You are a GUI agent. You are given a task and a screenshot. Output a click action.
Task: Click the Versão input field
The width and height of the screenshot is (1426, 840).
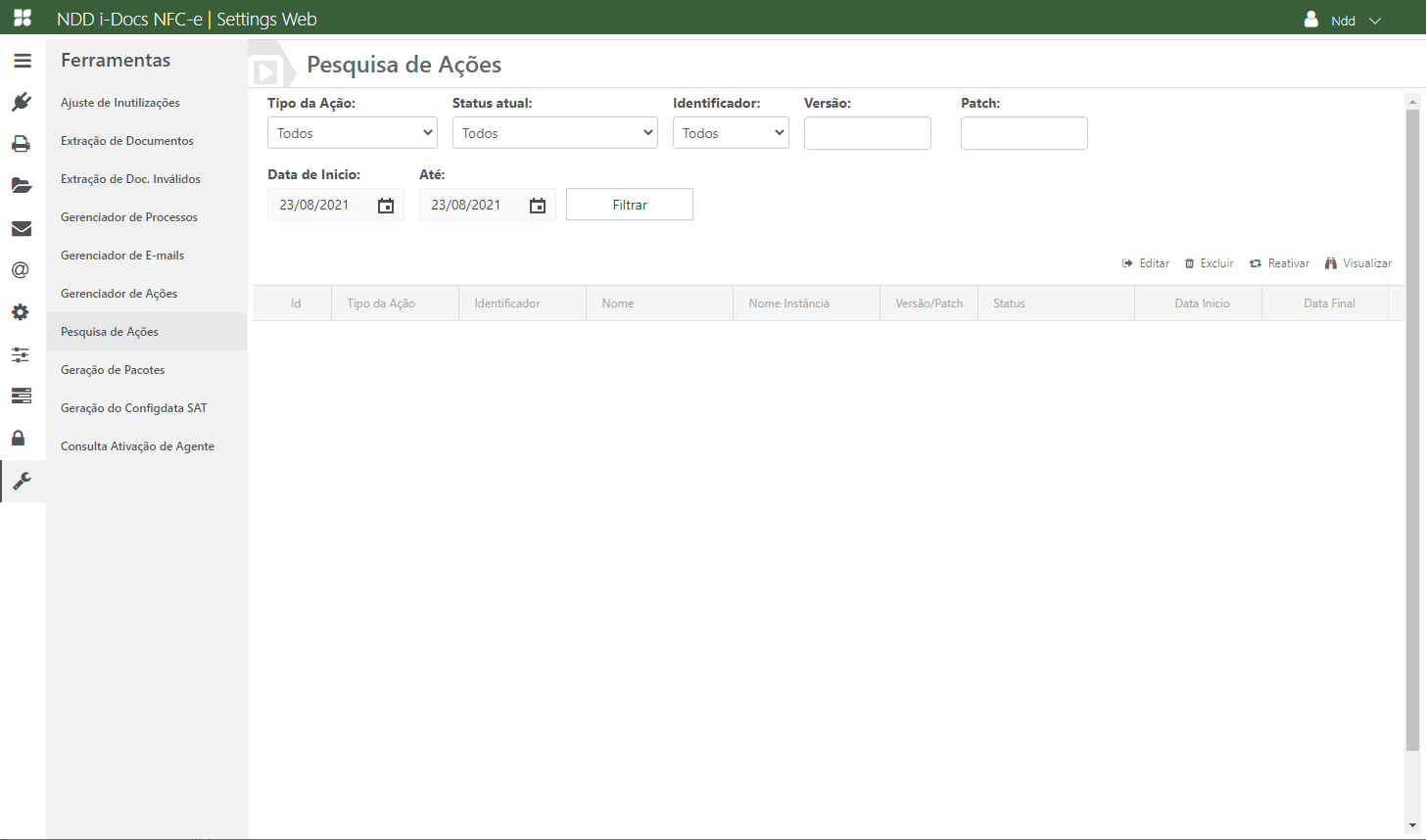tap(867, 133)
